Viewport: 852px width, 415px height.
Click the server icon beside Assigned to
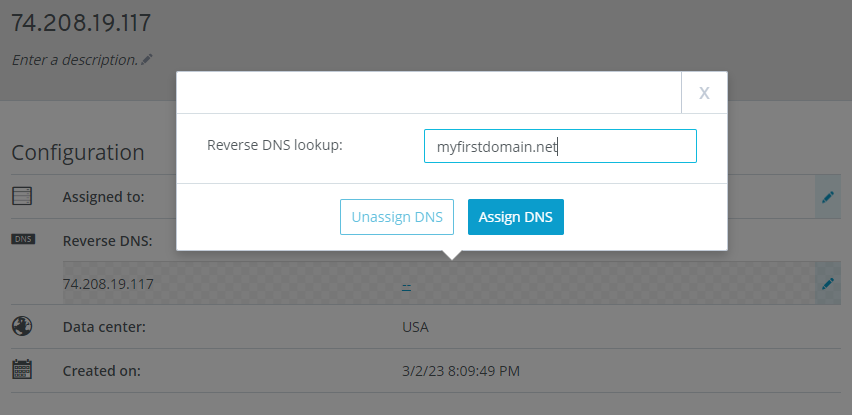coord(22,196)
